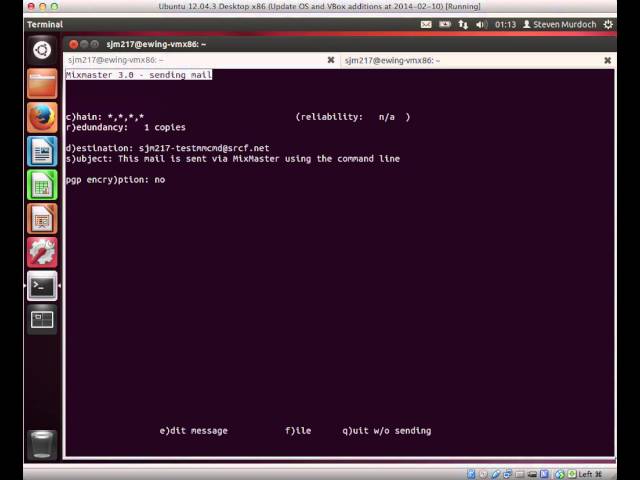Open the mail indicator in top panel

point(426,24)
